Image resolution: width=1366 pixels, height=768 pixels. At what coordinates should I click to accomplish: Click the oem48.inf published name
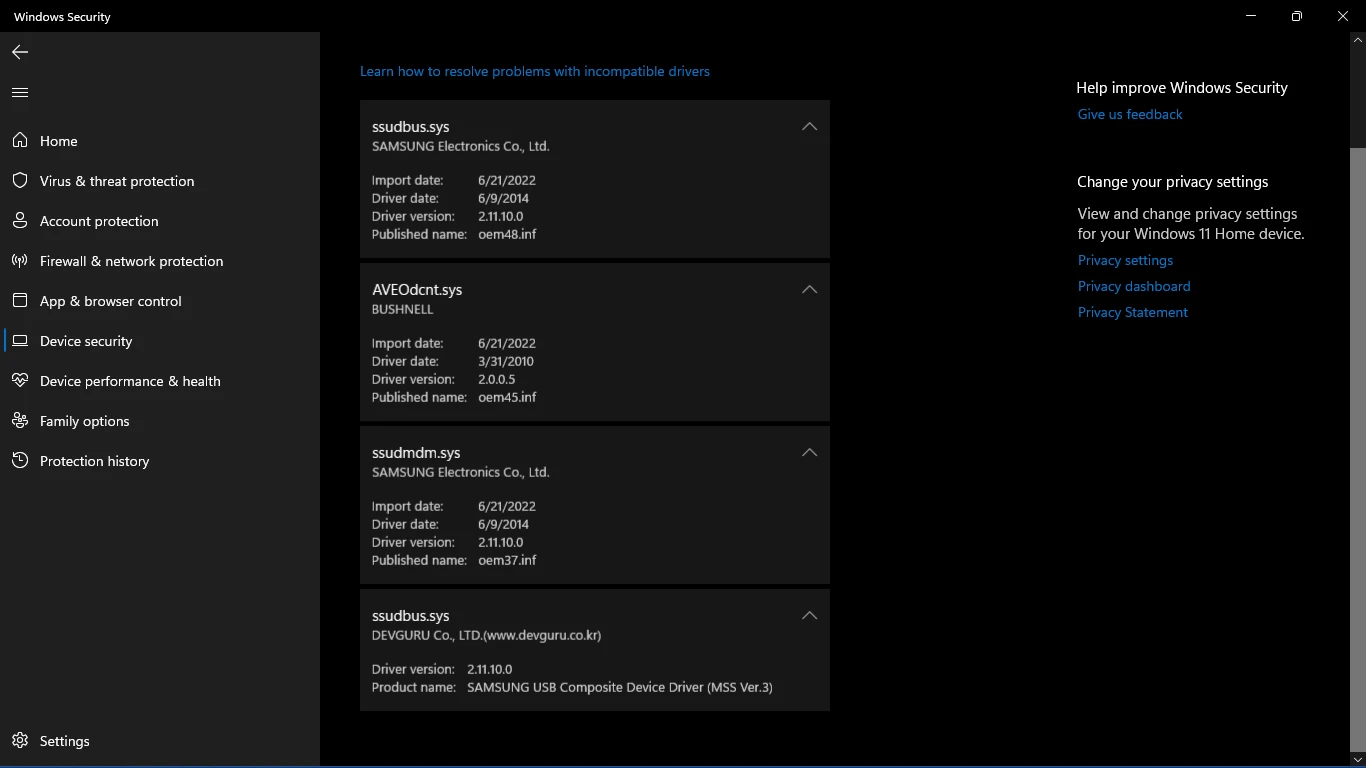point(507,234)
